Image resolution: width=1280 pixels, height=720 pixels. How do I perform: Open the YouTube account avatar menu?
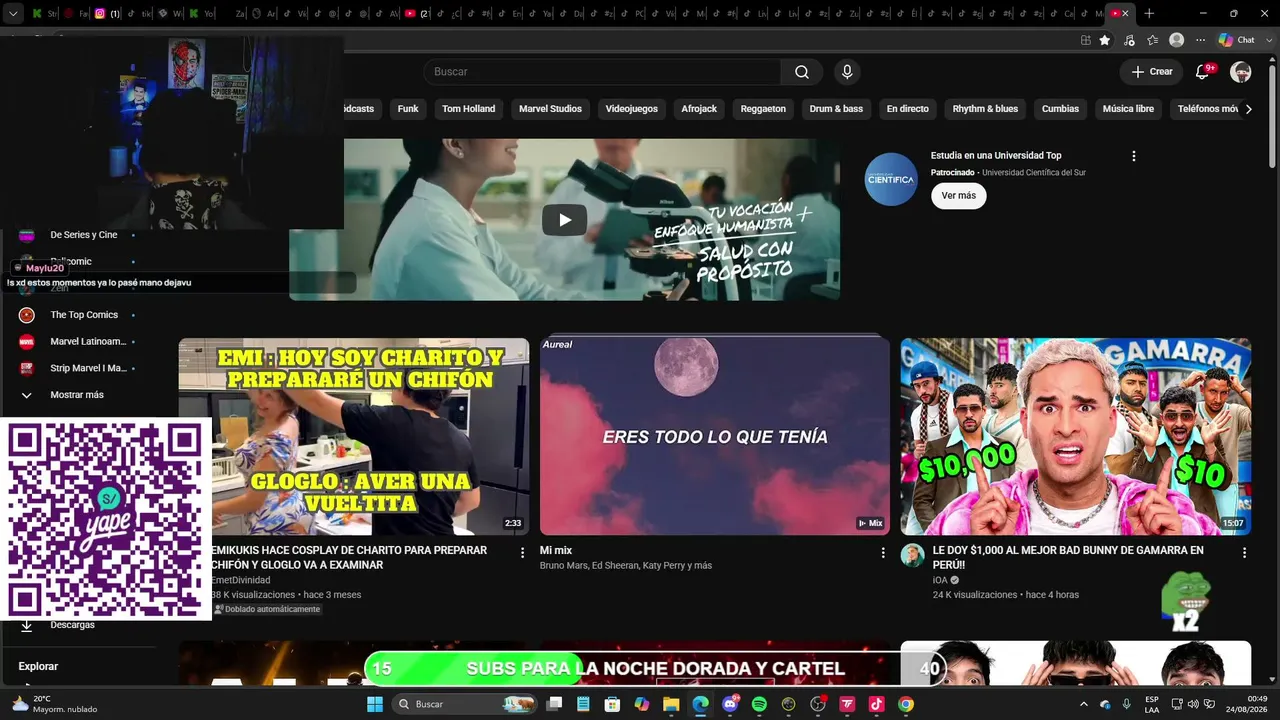pyautogui.click(x=1241, y=72)
